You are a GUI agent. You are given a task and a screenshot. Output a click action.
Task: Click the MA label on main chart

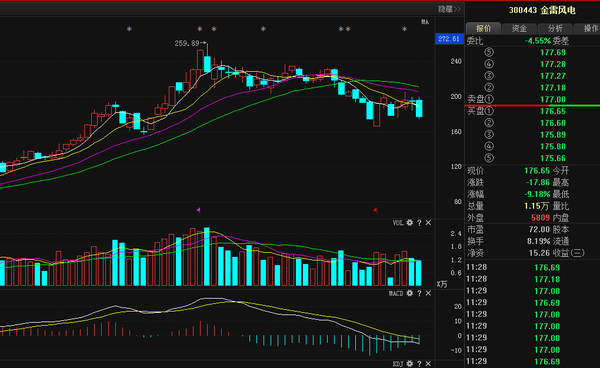[x=425, y=22]
